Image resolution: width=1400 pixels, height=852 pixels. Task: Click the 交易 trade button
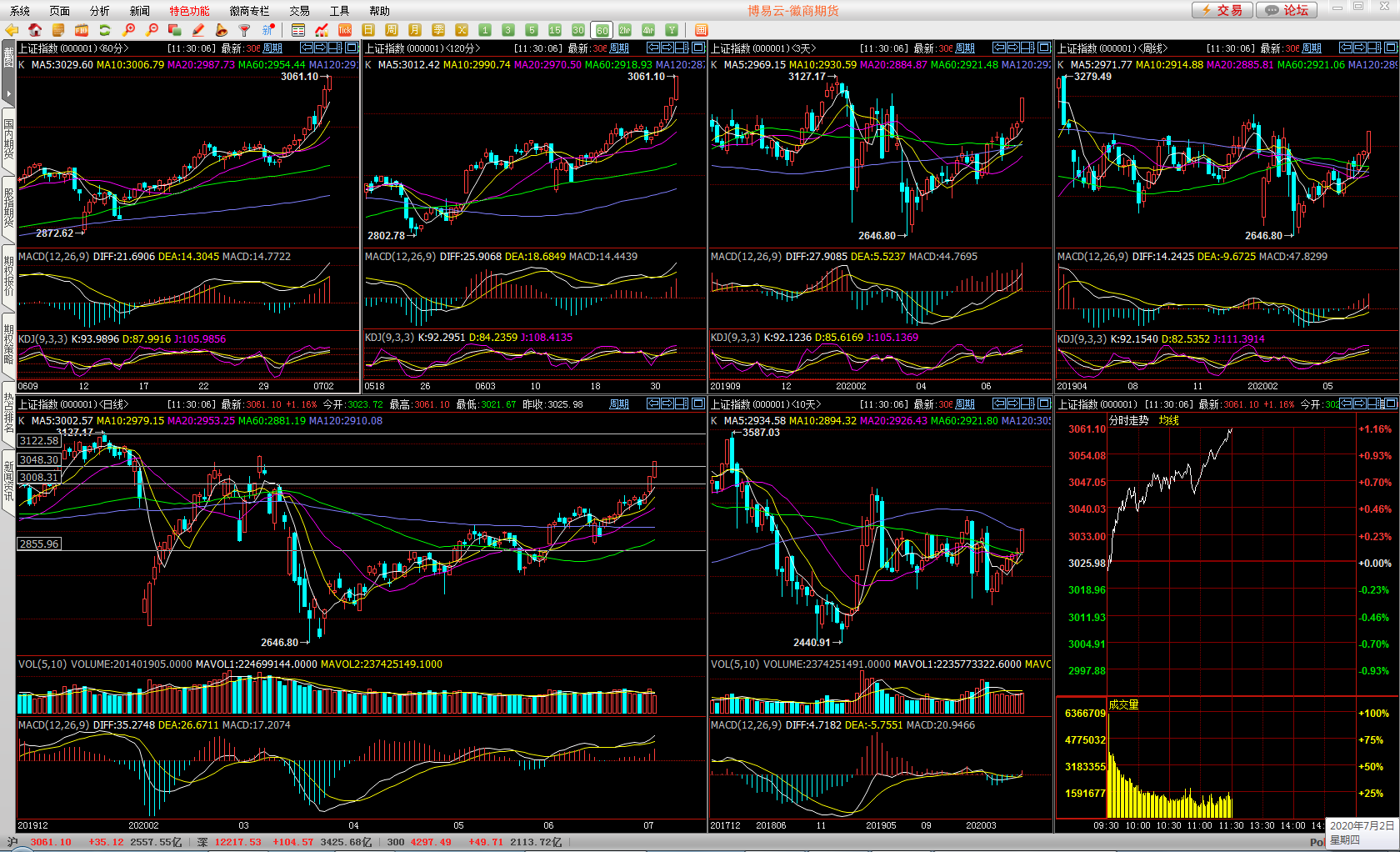(x=1222, y=10)
